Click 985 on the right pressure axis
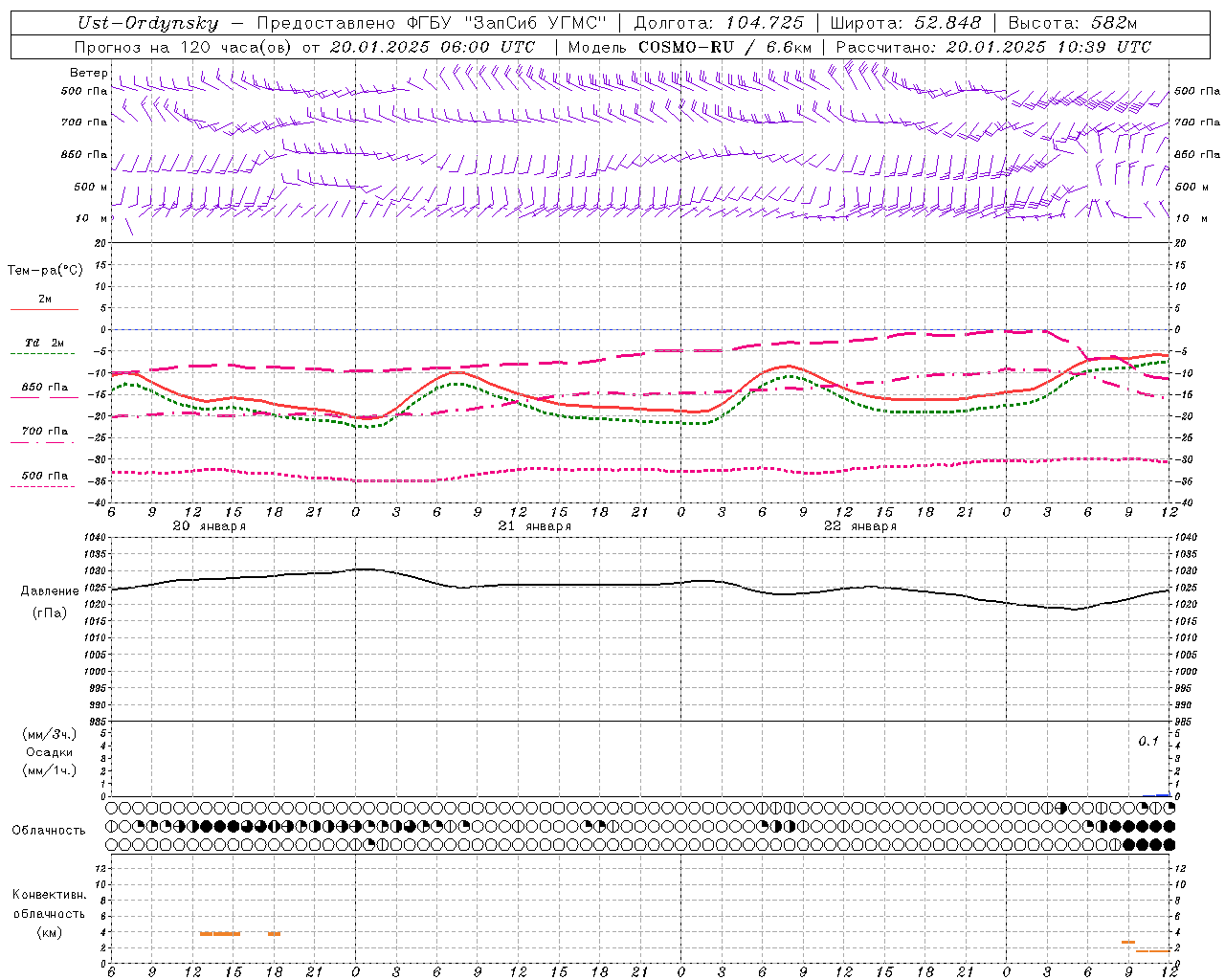The height and width of the screenshot is (980, 1225). [1185, 722]
